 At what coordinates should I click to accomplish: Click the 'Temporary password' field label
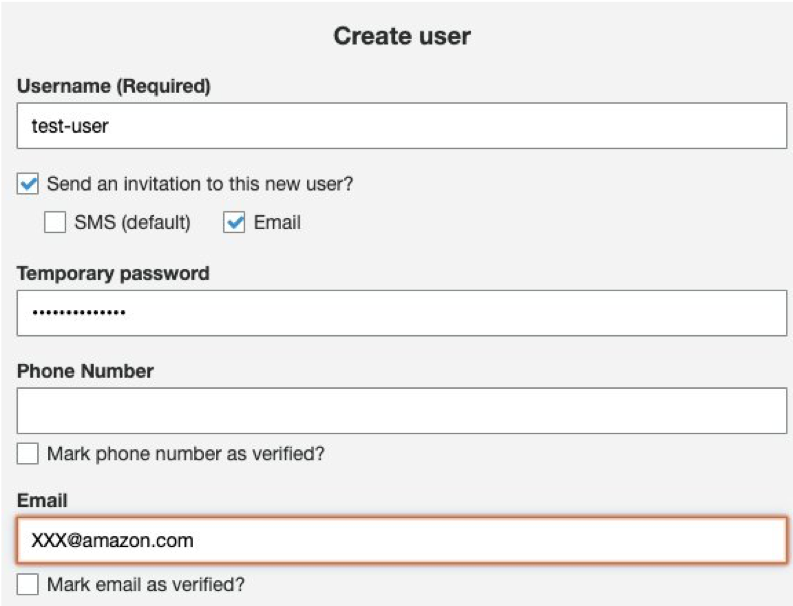coord(113,273)
